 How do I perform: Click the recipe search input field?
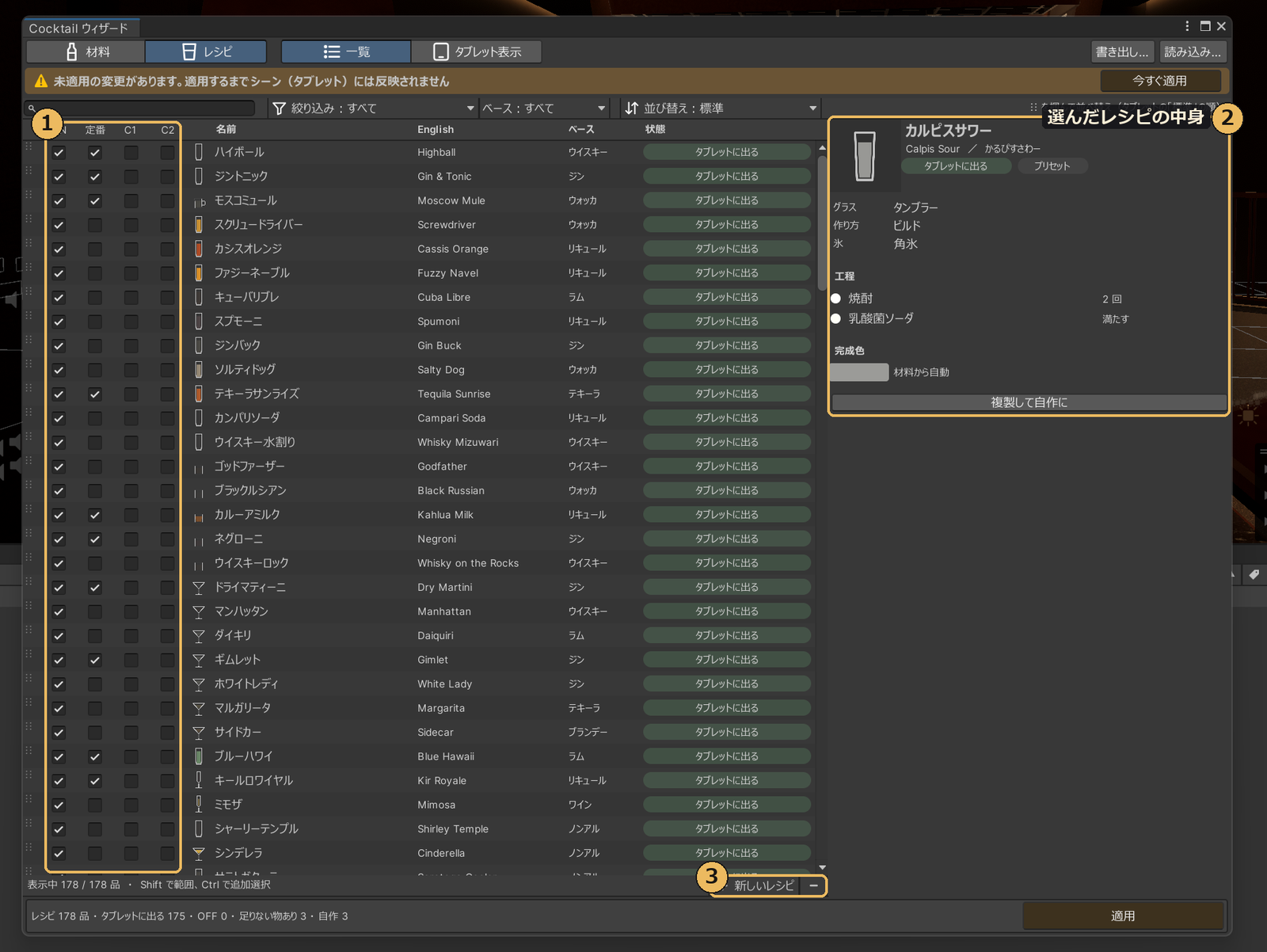pos(140,108)
